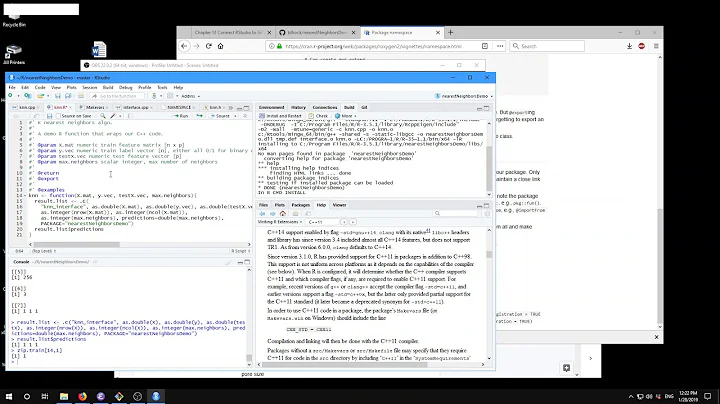Run the current line with Run button

tap(181, 116)
